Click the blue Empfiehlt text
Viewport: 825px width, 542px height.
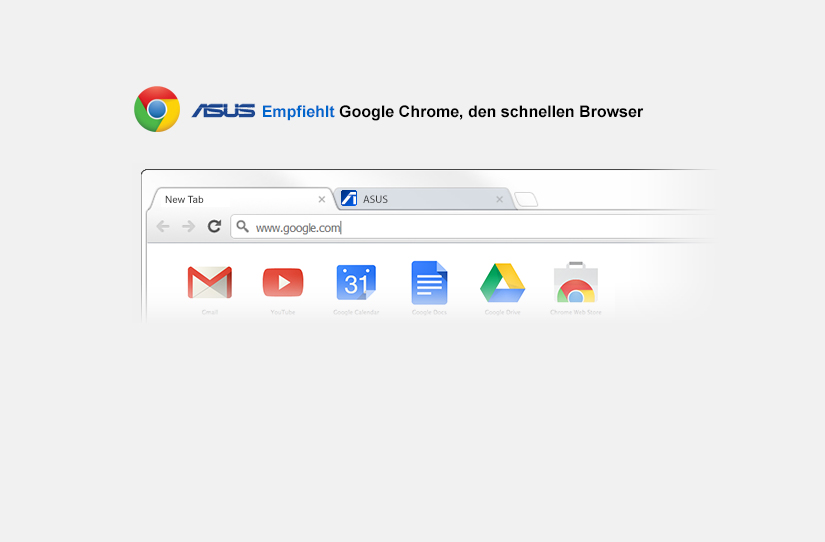[298, 112]
